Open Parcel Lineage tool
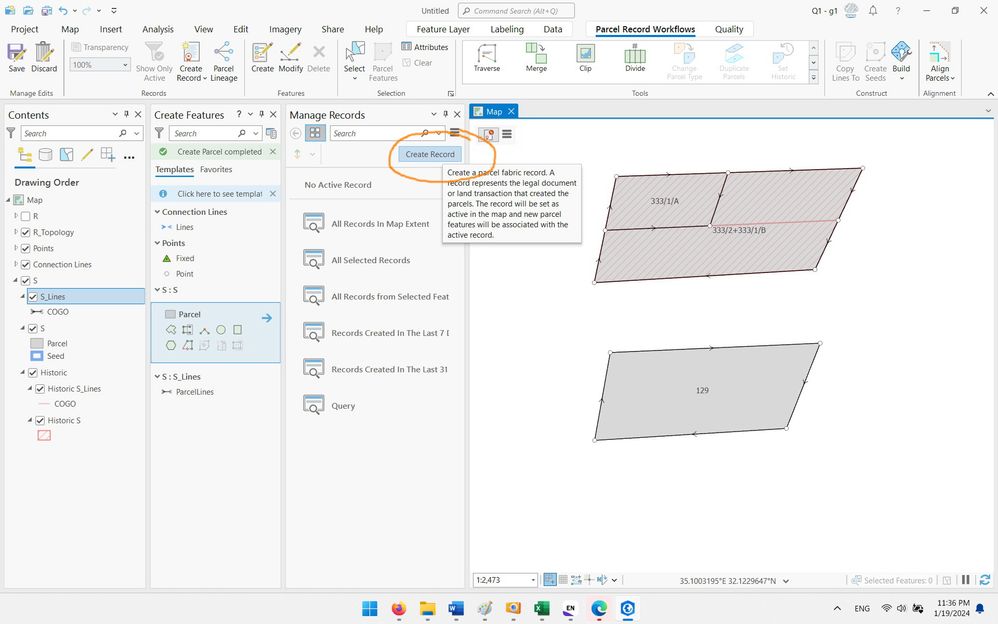The height and width of the screenshot is (624, 998). pos(223,62)
